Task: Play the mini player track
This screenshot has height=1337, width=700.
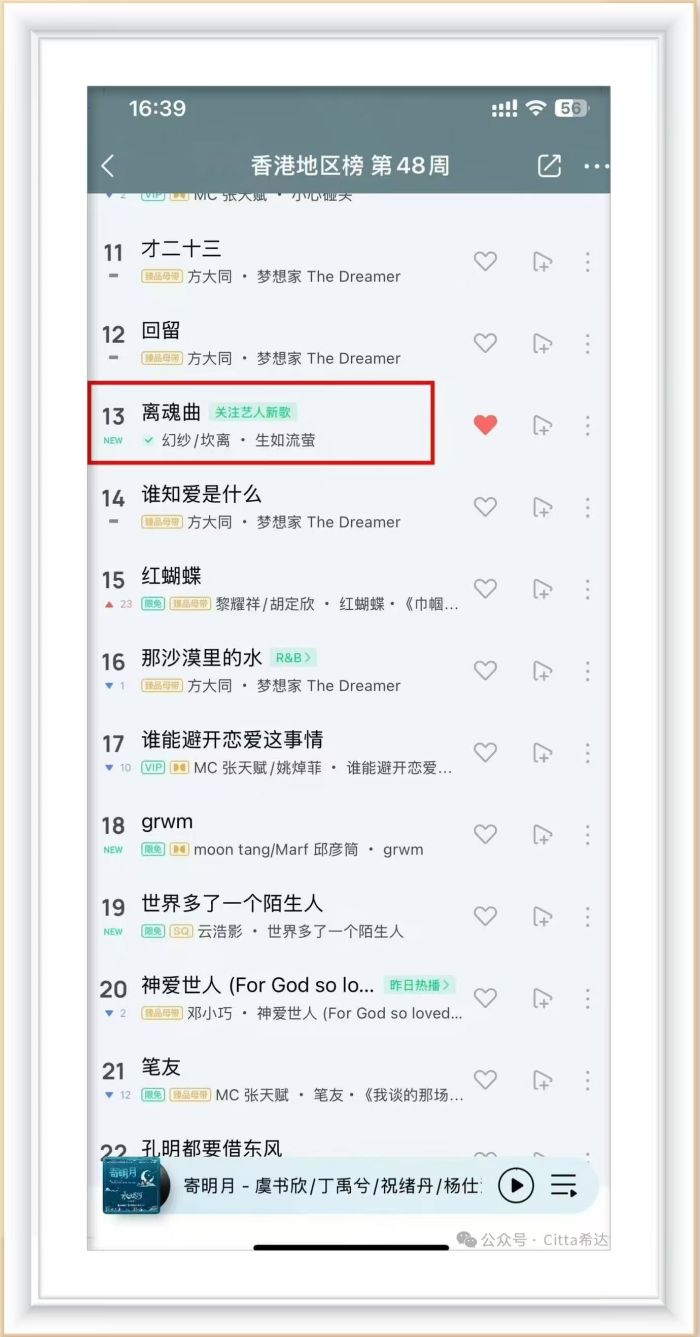Action: click(x=516, y=1186)
